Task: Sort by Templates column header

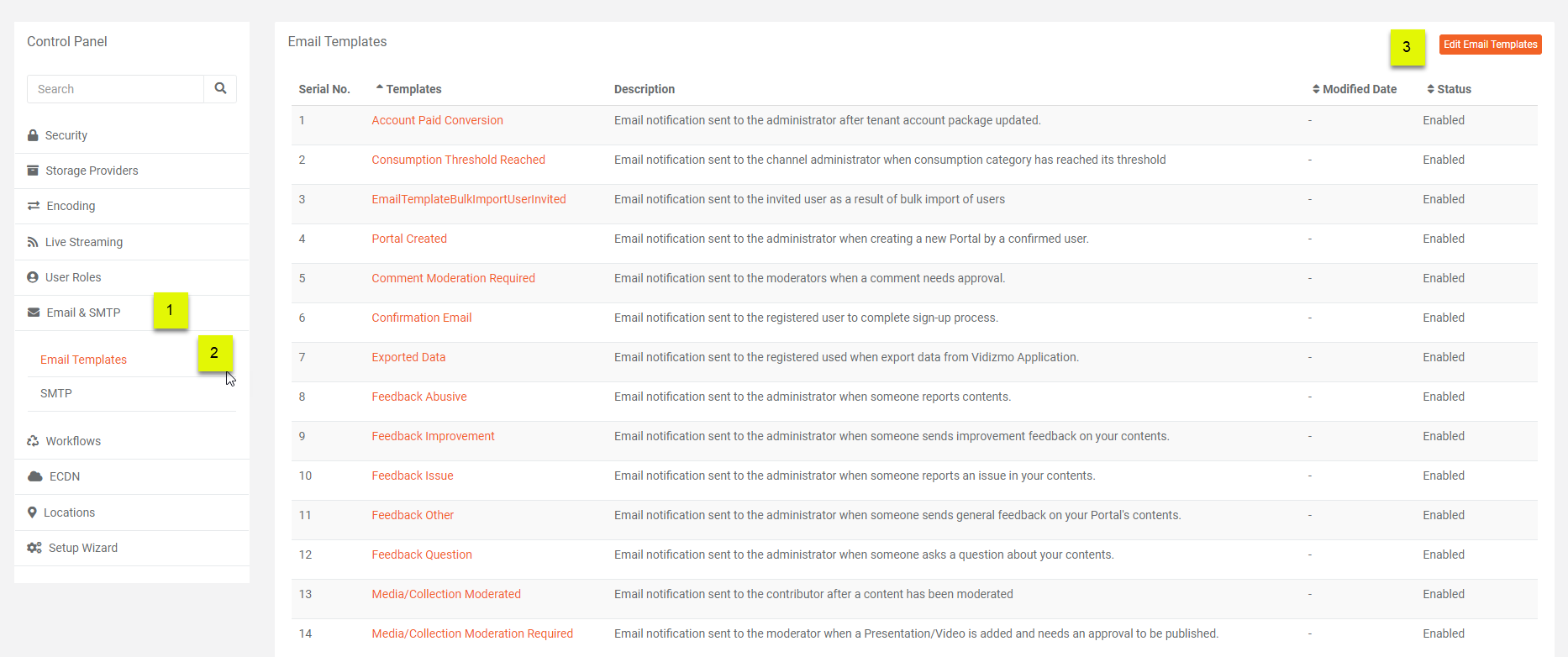Action: coord(413,89)
